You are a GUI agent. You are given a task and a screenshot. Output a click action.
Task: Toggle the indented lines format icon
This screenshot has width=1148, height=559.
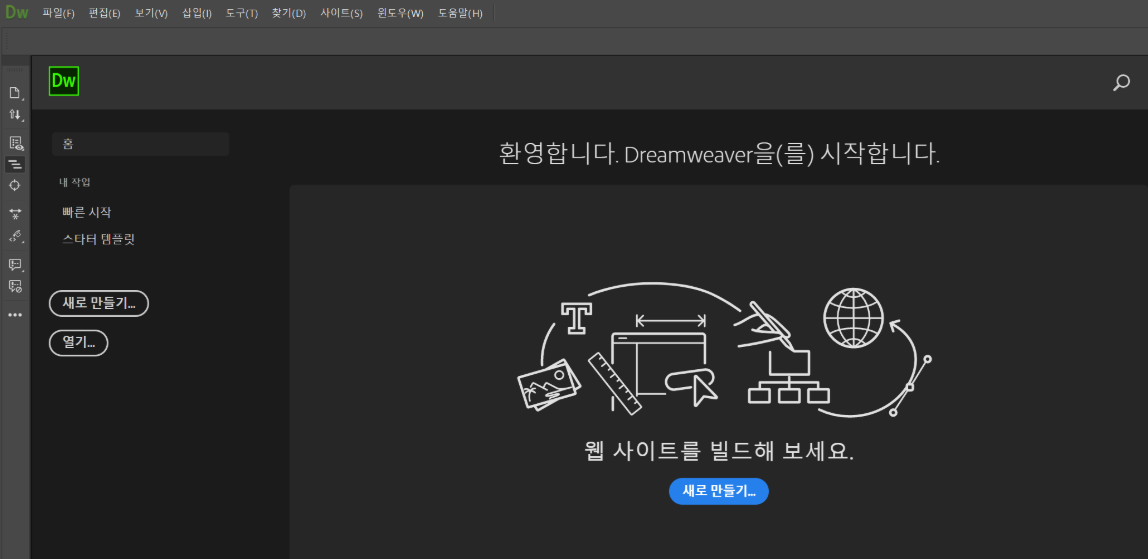(x=15, y=165)
